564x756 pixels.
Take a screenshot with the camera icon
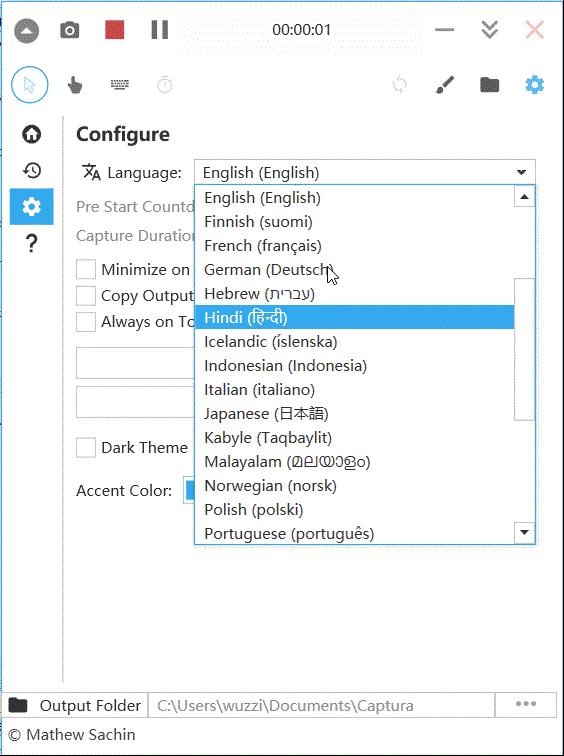pos(69,30)
